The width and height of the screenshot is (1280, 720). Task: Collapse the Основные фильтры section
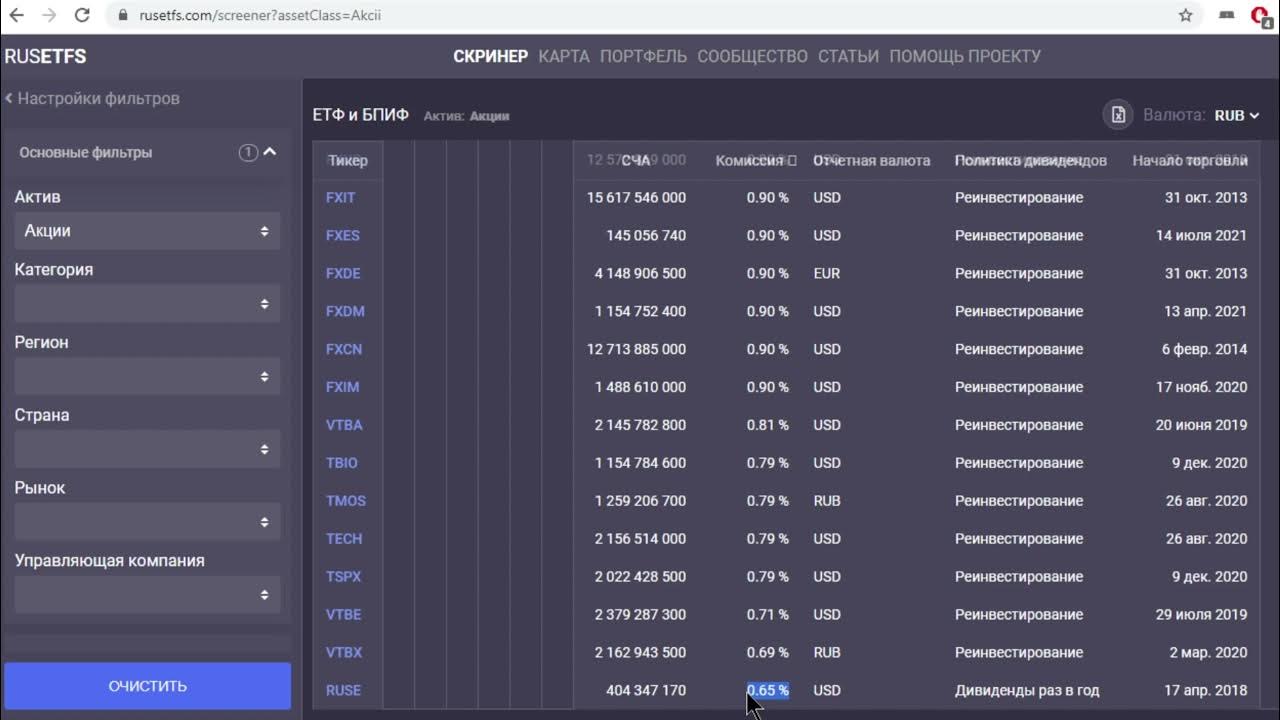[269, 152]
